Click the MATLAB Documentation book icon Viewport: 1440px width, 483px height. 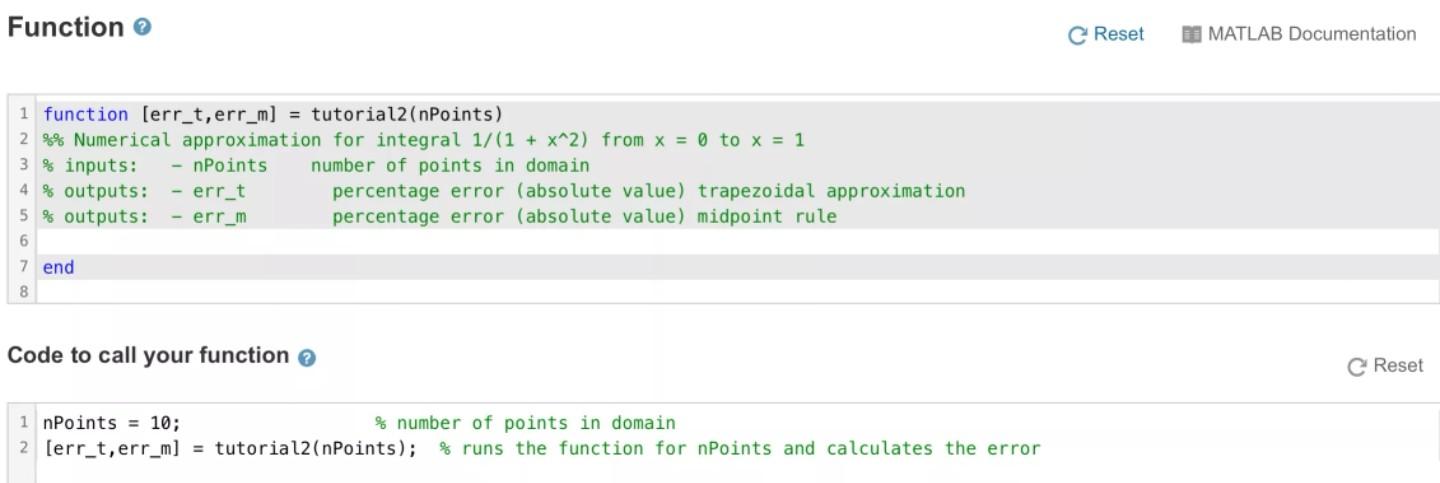[1191, 35]
